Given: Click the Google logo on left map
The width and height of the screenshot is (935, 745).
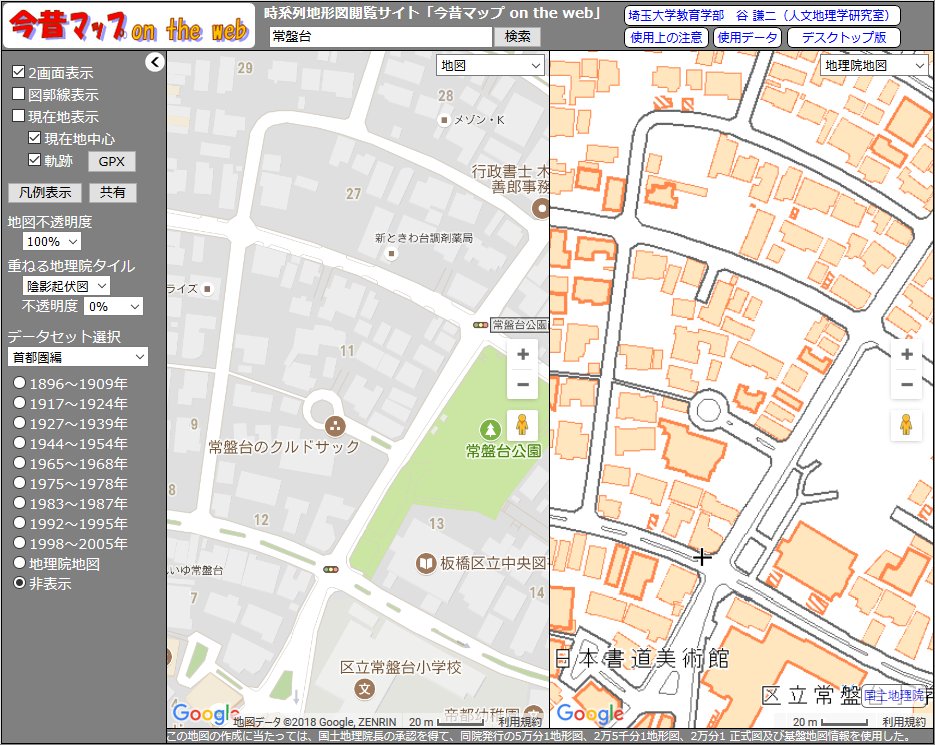Looking at the screenshot, I should point(205,712).
